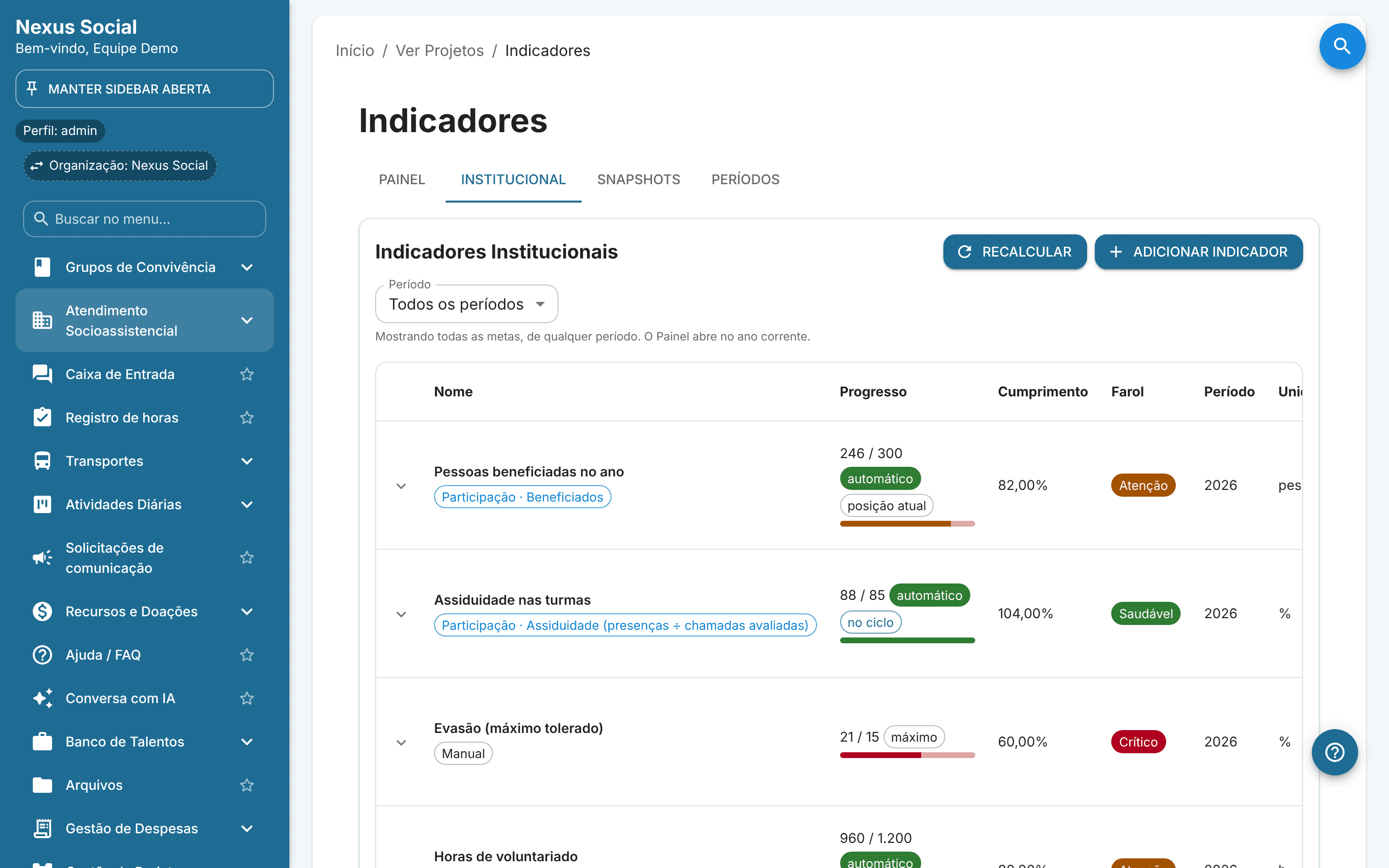Viewport: 1389px width, 868px height.
Task: Toggle favorite star for Arquivos
Action: click(247, 785)
